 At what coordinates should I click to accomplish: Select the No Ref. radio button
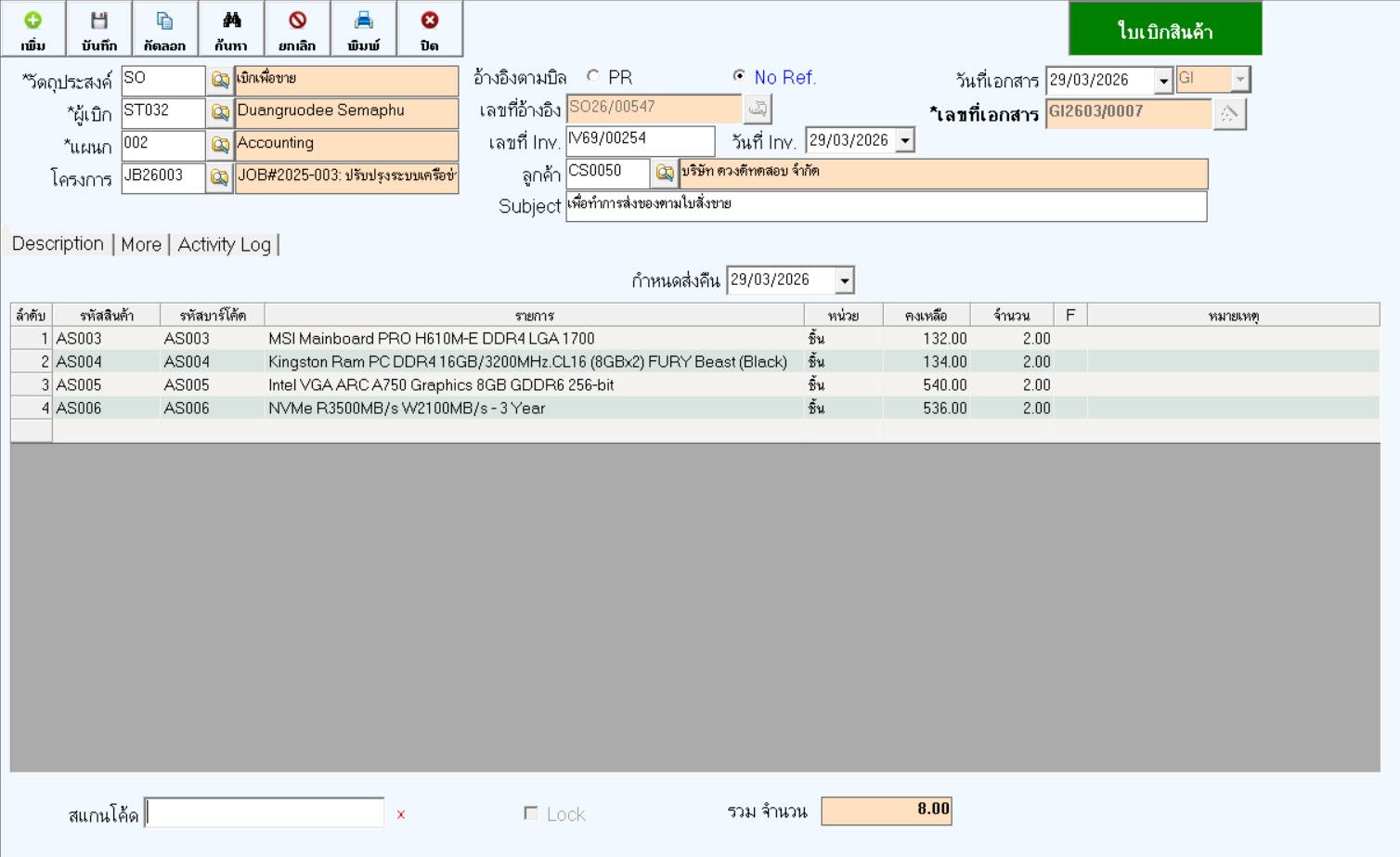(739, 76)
